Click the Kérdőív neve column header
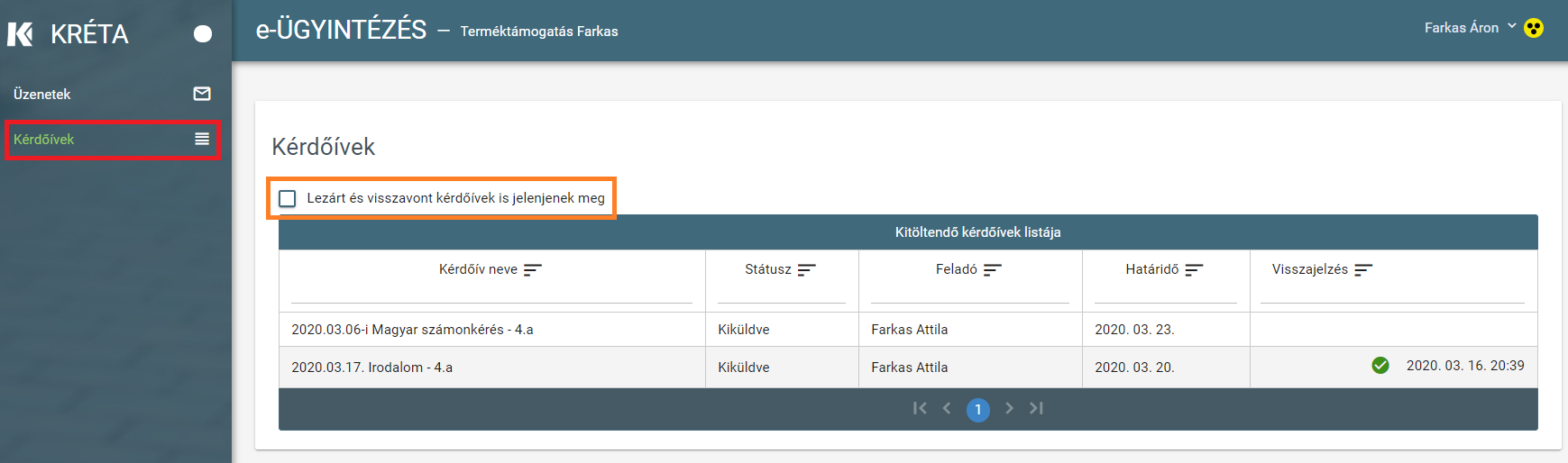Screen dimensions: 1568x463 pyautogui.click(x=478, y=269)
